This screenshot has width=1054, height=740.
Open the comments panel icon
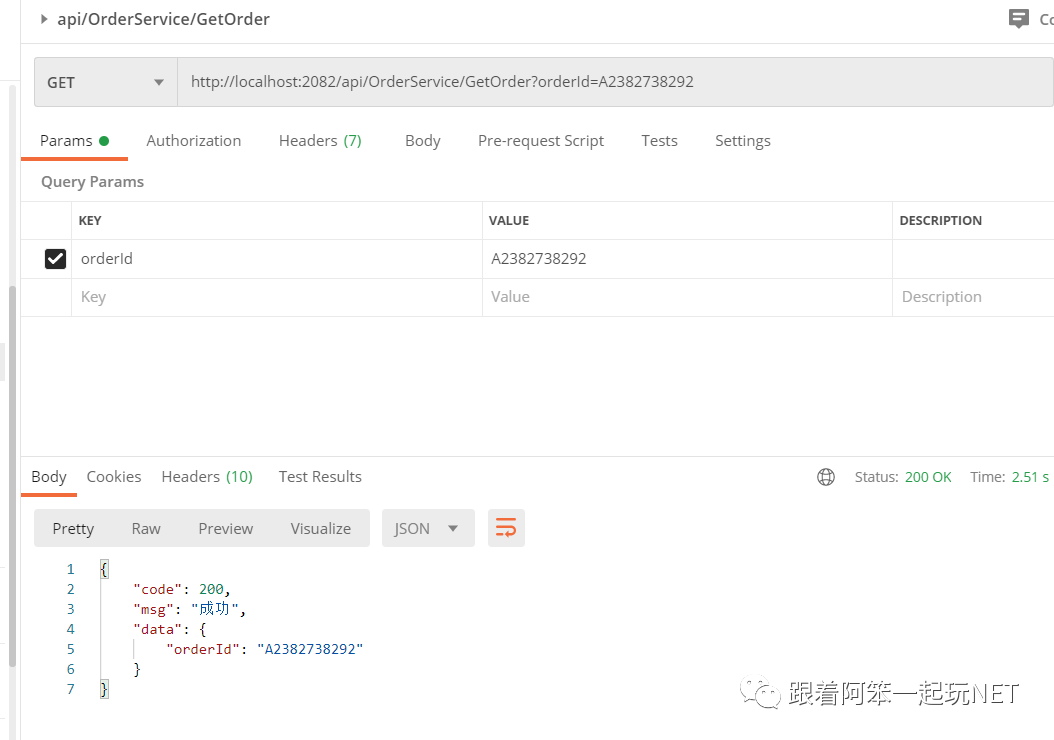tap(1018, 18)
